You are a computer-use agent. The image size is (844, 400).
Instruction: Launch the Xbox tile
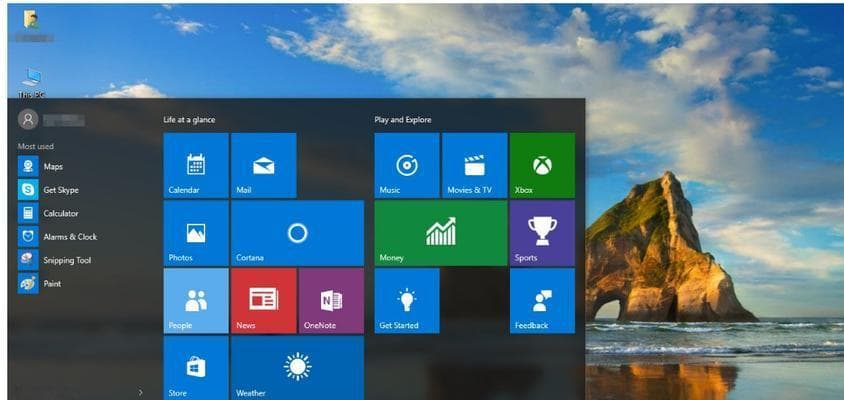click(542, 165)
